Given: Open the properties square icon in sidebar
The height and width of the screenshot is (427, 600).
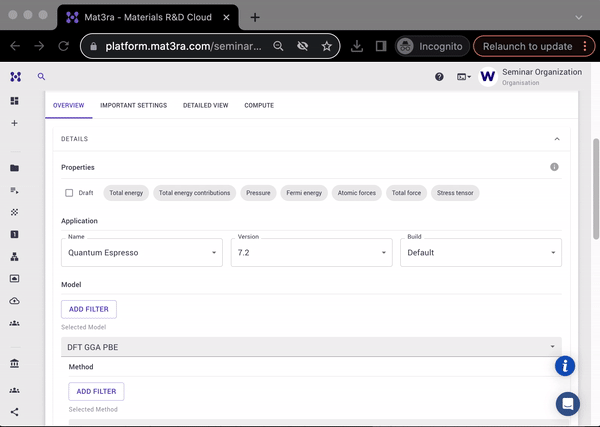Looking at the screenshot, I should pos(15,234).
